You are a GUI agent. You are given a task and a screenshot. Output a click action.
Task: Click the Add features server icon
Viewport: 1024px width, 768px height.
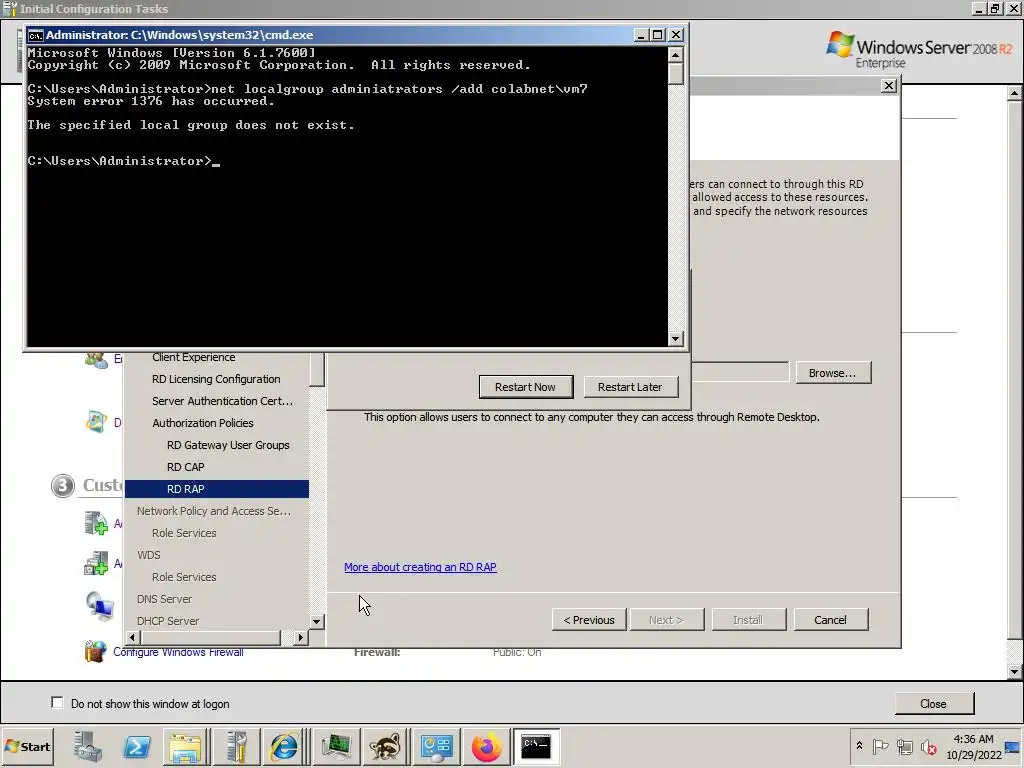(96, 563)
